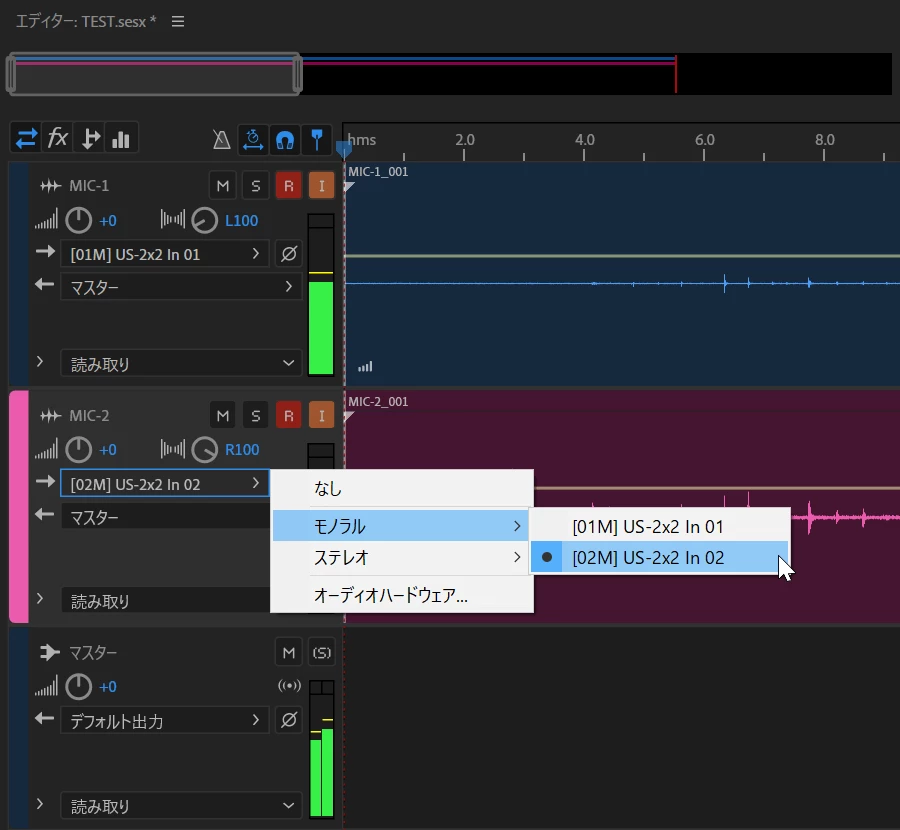Open MIC-2 output selector マスター

(x=165, y=517)
